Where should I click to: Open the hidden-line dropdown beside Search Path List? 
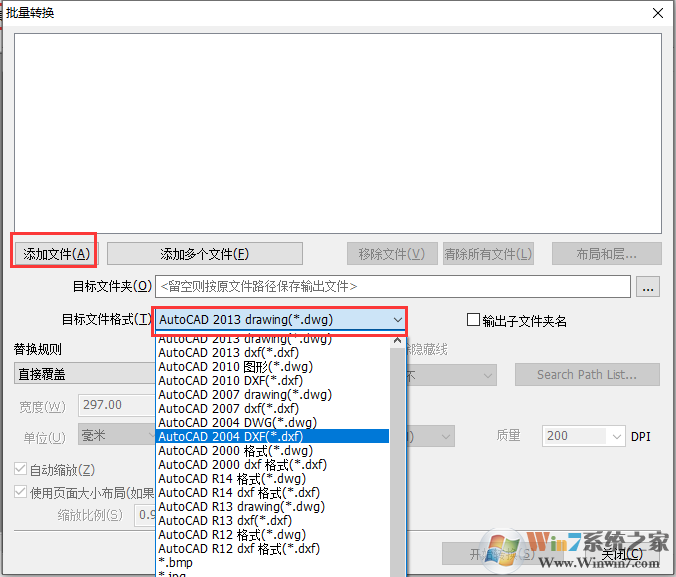[x=451, y=375]
